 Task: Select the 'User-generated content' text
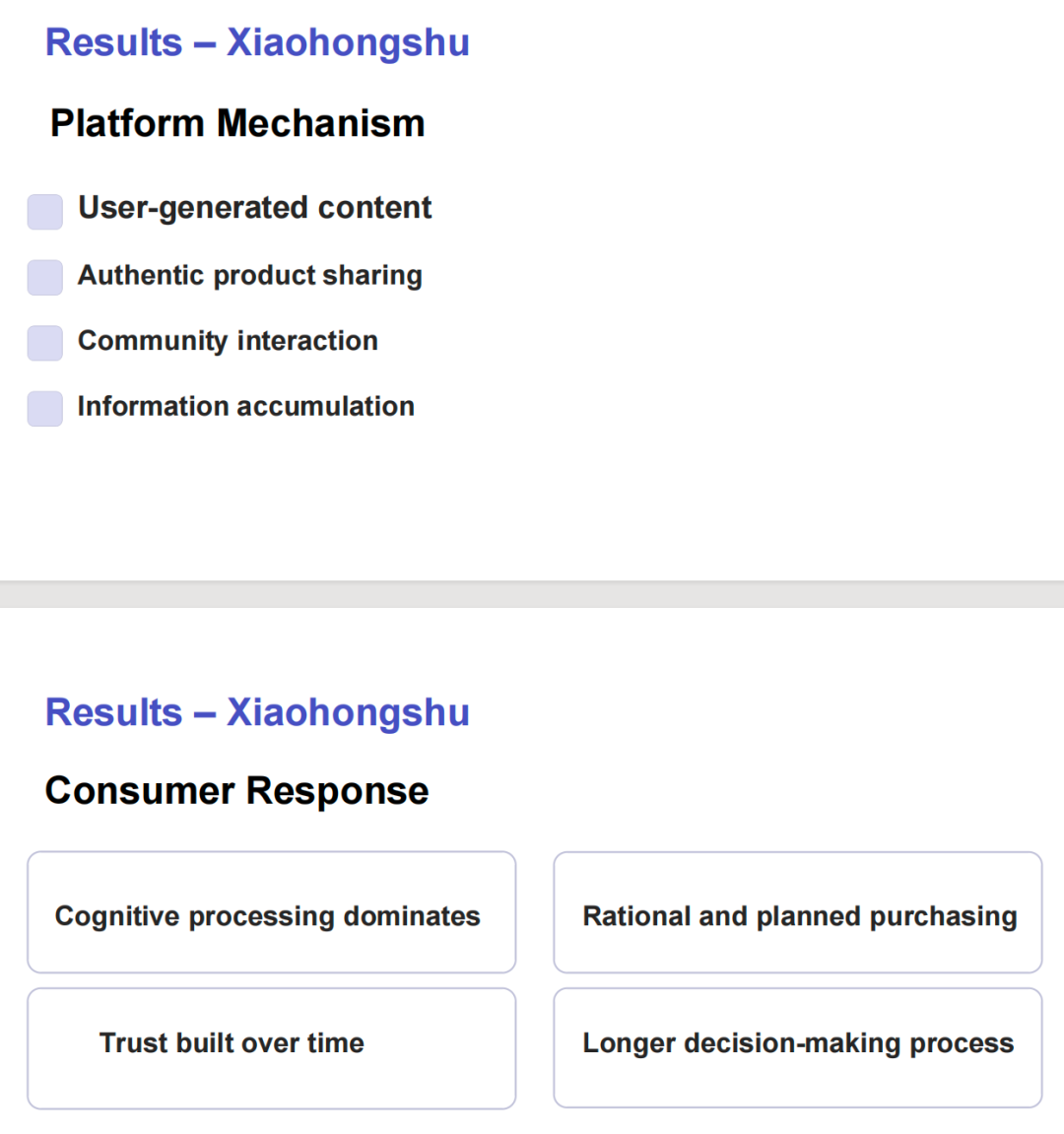pos(254,208)
